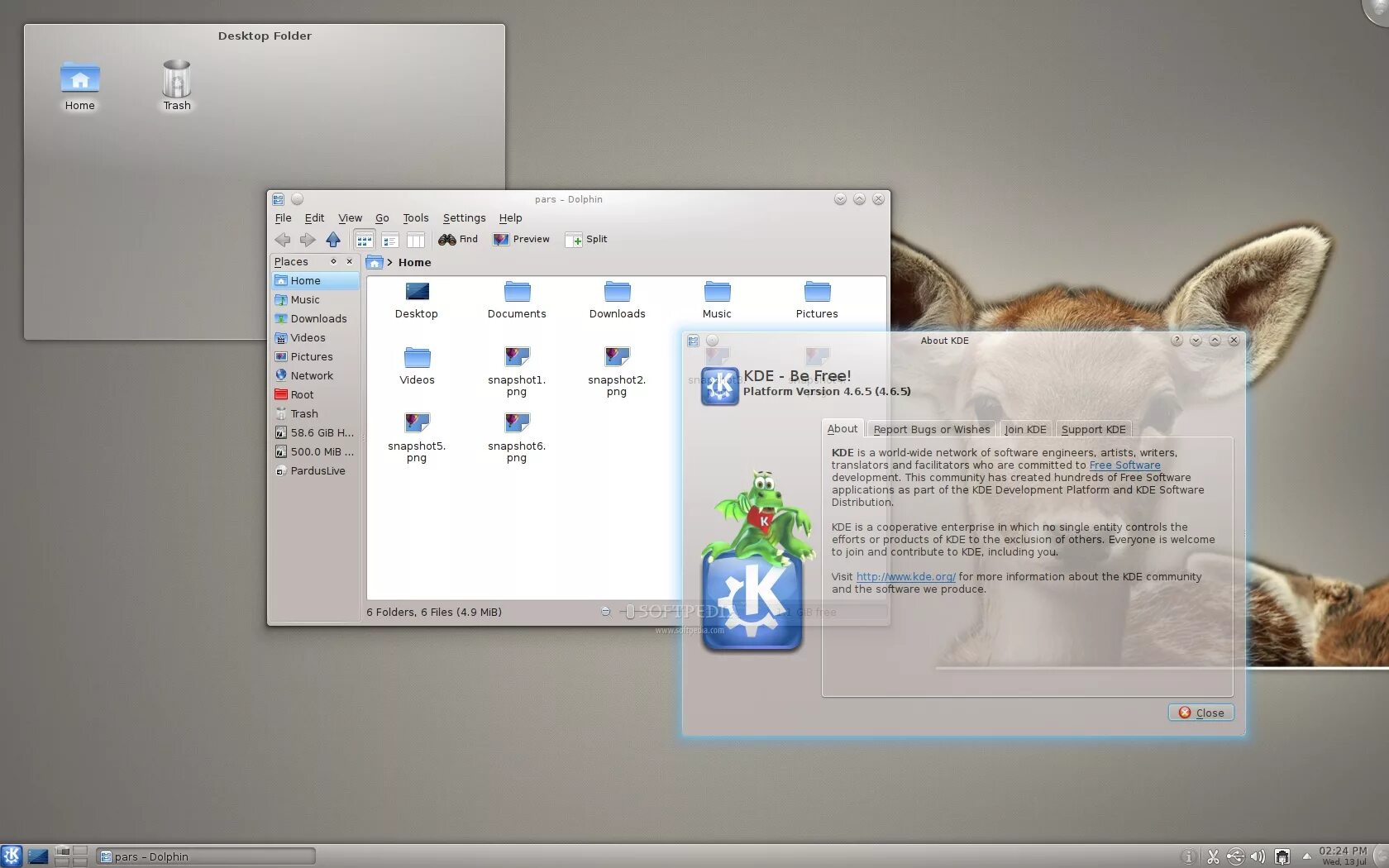Split the Dolphin view
The width and height of the screenshot is (1389, 868).
[586, 240]
